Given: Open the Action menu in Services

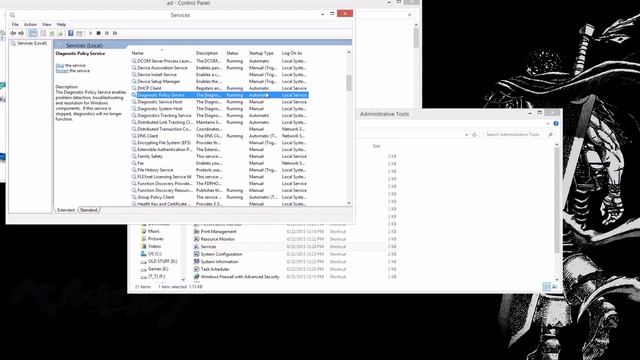Looking at the screenshot, I should pyautogui.click(x=30, y=24).
